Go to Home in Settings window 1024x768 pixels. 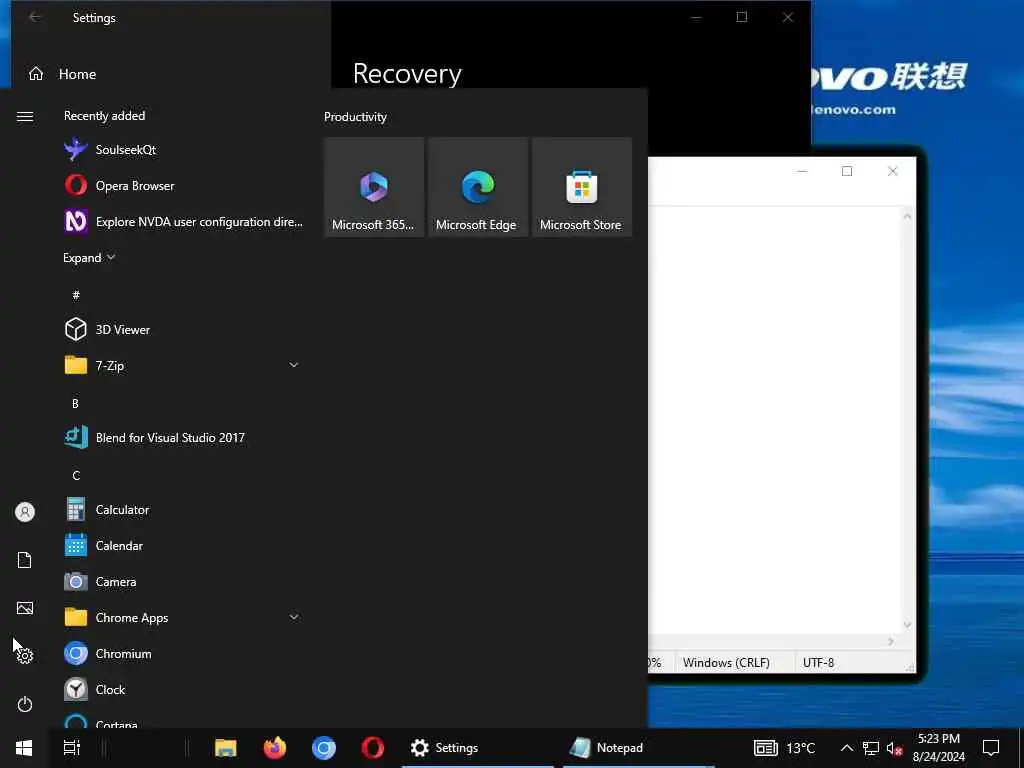(63, 74)
